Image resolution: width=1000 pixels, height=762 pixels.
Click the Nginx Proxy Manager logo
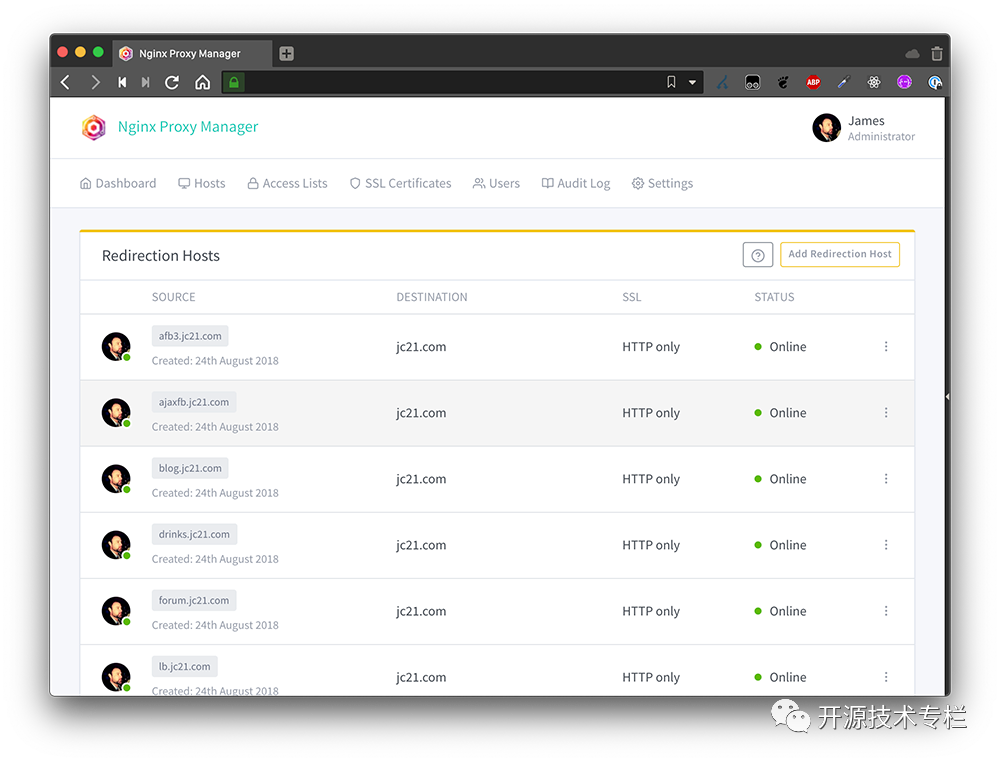(x=94, y=128)
